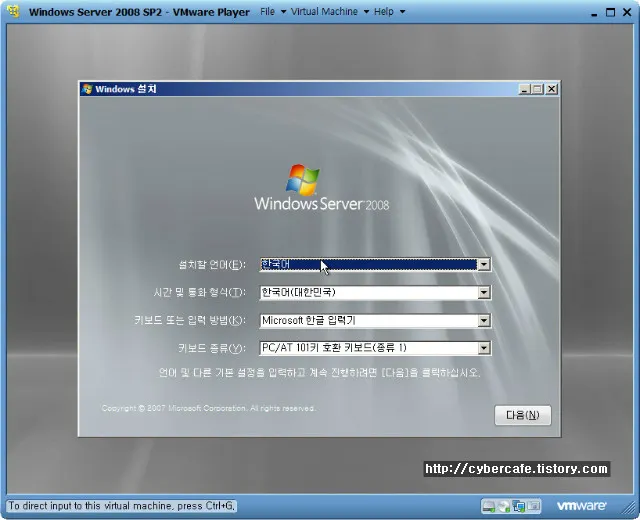This screenshot has height=520, width=640.
Task: Open the Help menu
Action: (x=389, y=12)
